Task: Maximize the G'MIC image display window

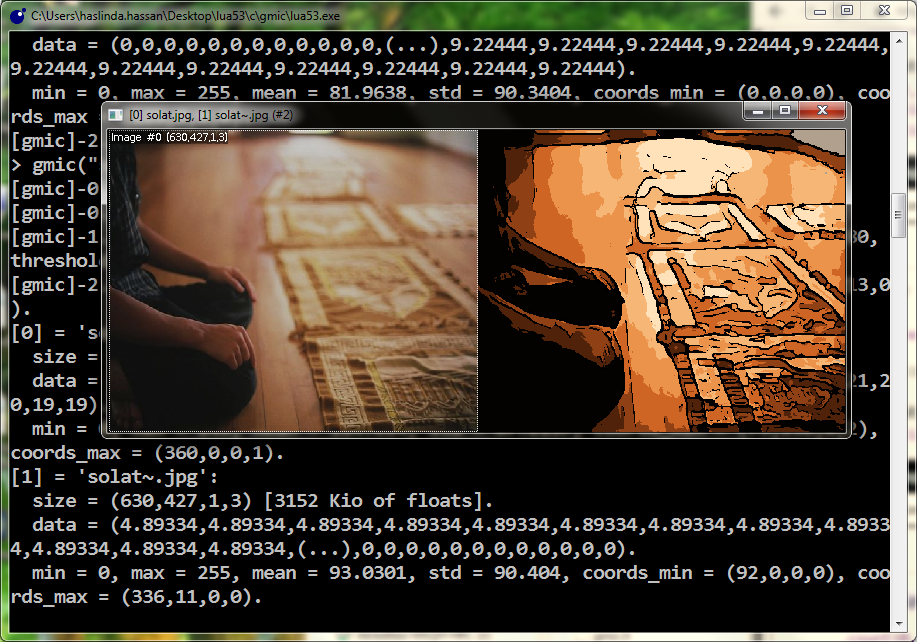Action: [785, 111]
